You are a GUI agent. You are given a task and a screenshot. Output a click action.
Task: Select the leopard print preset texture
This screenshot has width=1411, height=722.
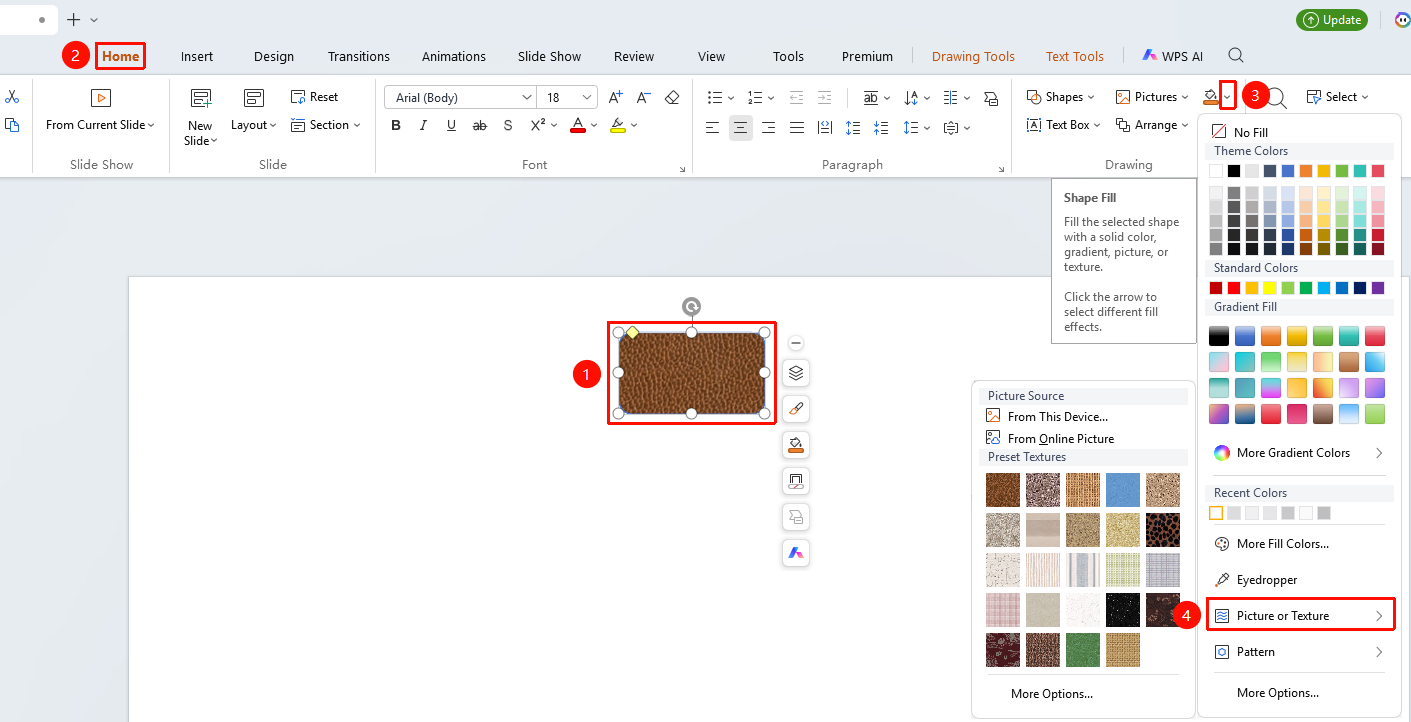click(x=1163, y=530)
